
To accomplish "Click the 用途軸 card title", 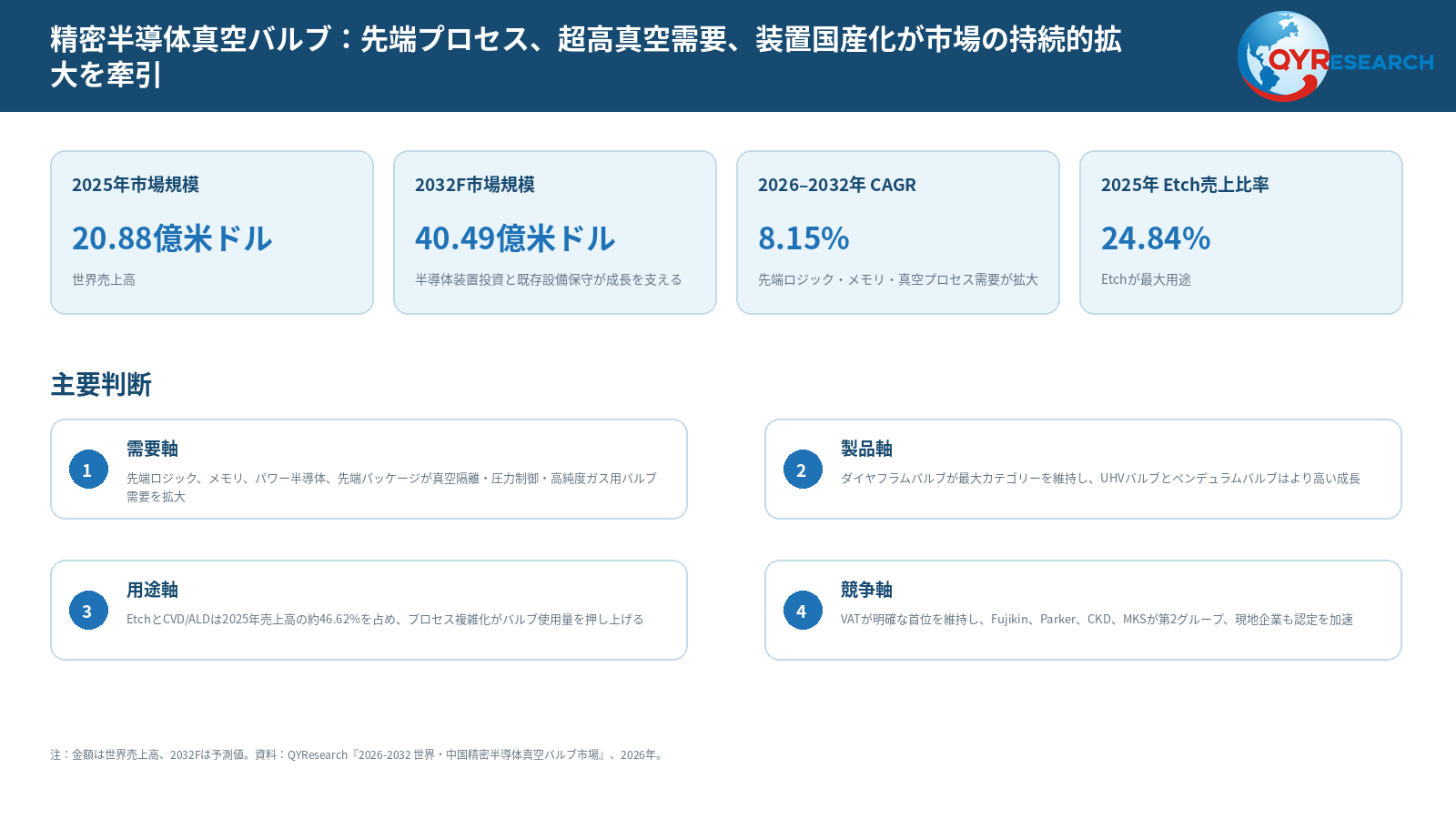I will 152,590.
